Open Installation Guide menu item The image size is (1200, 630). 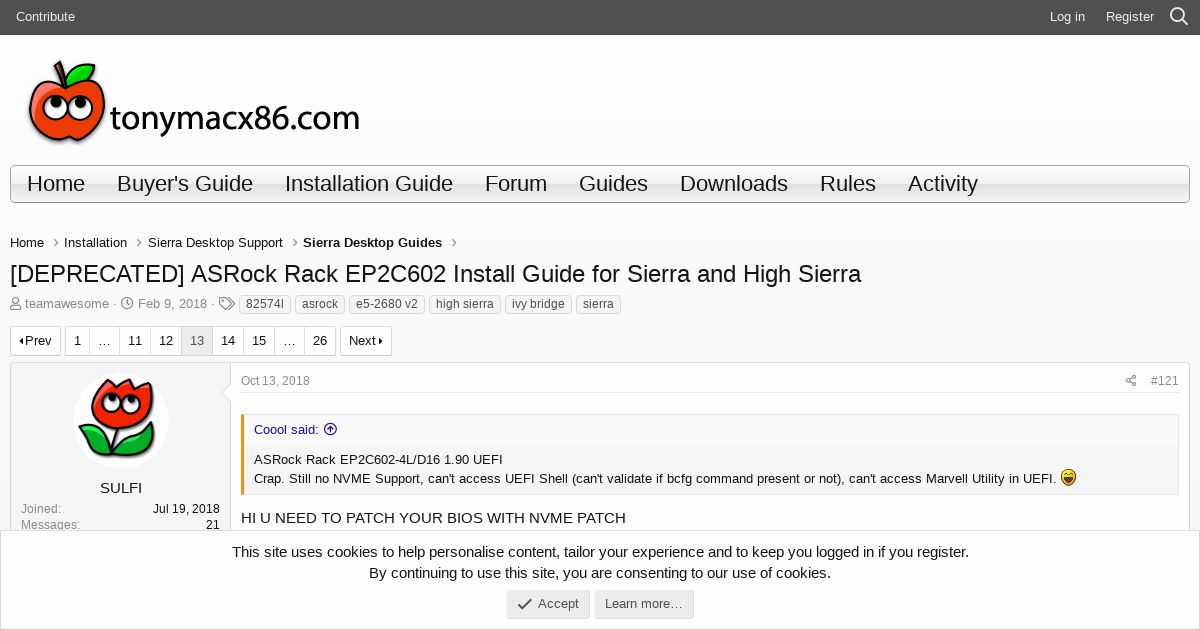pos(369,184)
